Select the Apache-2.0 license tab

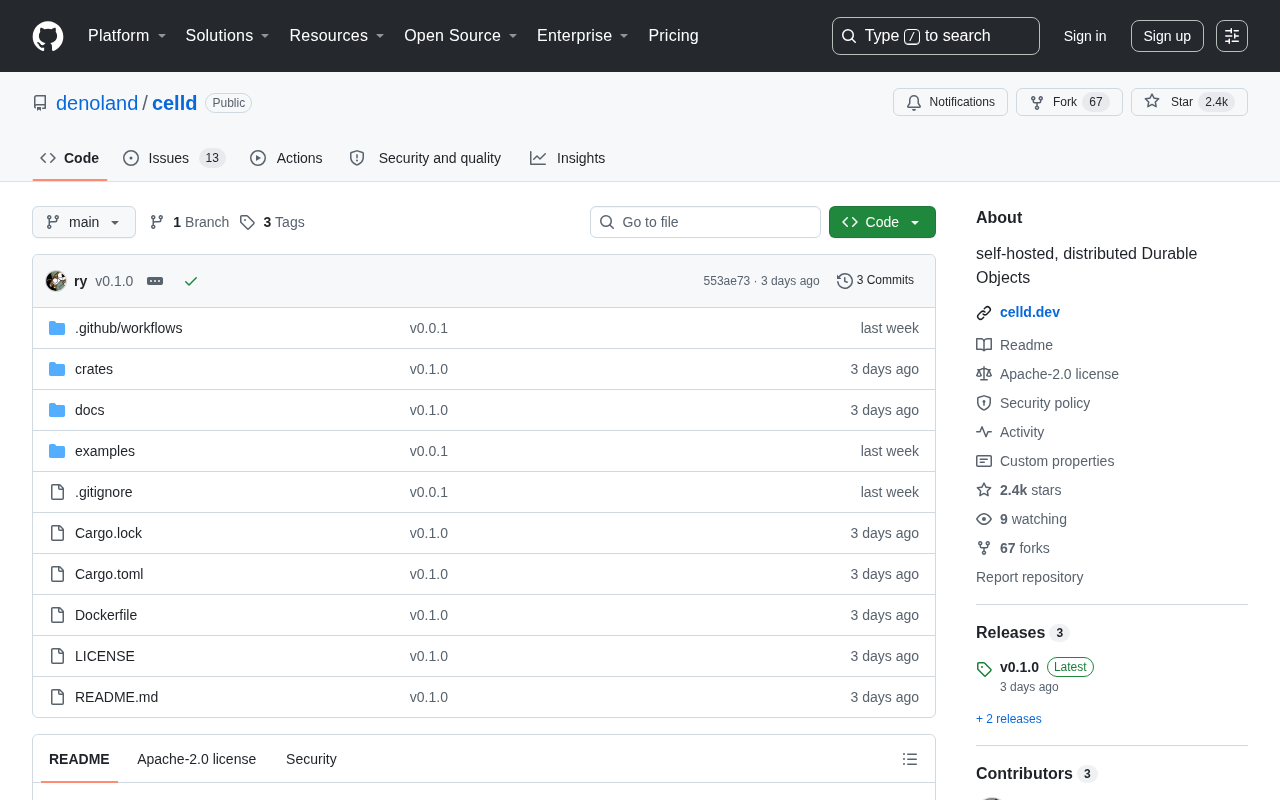pyautogui.click(x=197, y=759)
